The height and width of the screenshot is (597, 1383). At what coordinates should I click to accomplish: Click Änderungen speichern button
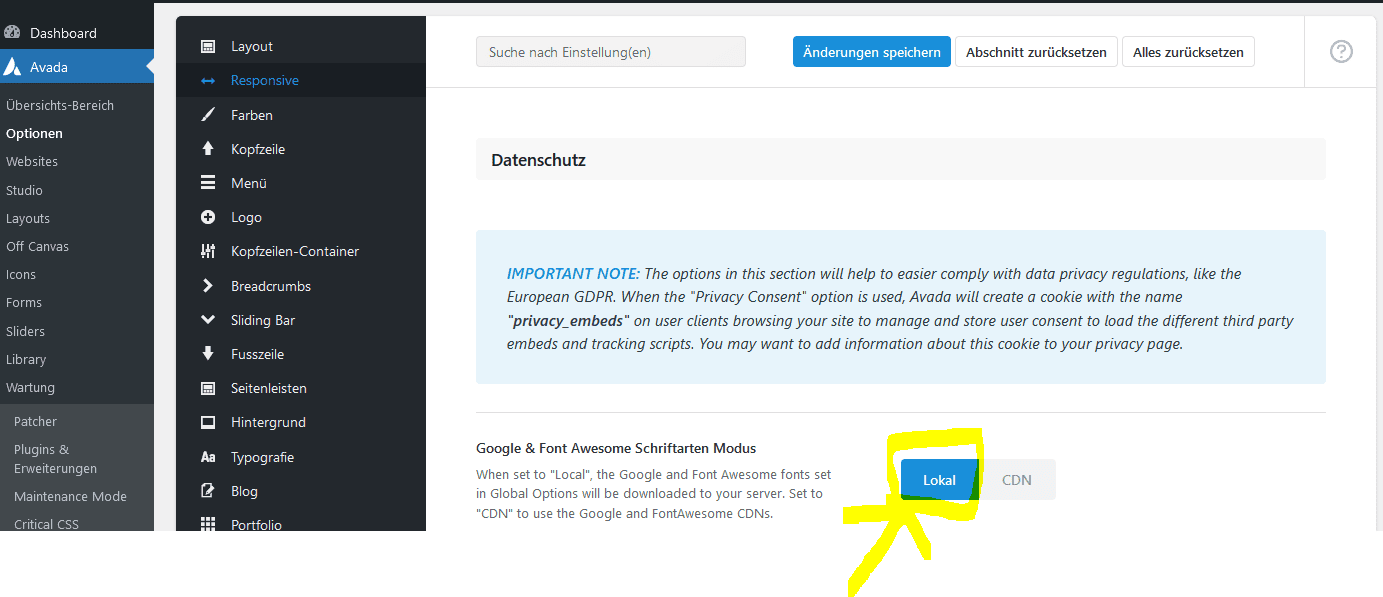click(871, 52)
